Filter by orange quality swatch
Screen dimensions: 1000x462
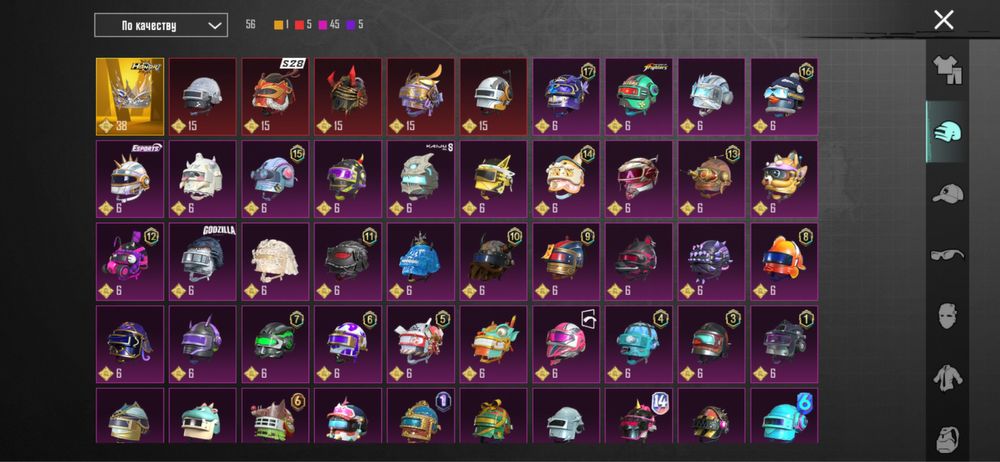[279, 25]
